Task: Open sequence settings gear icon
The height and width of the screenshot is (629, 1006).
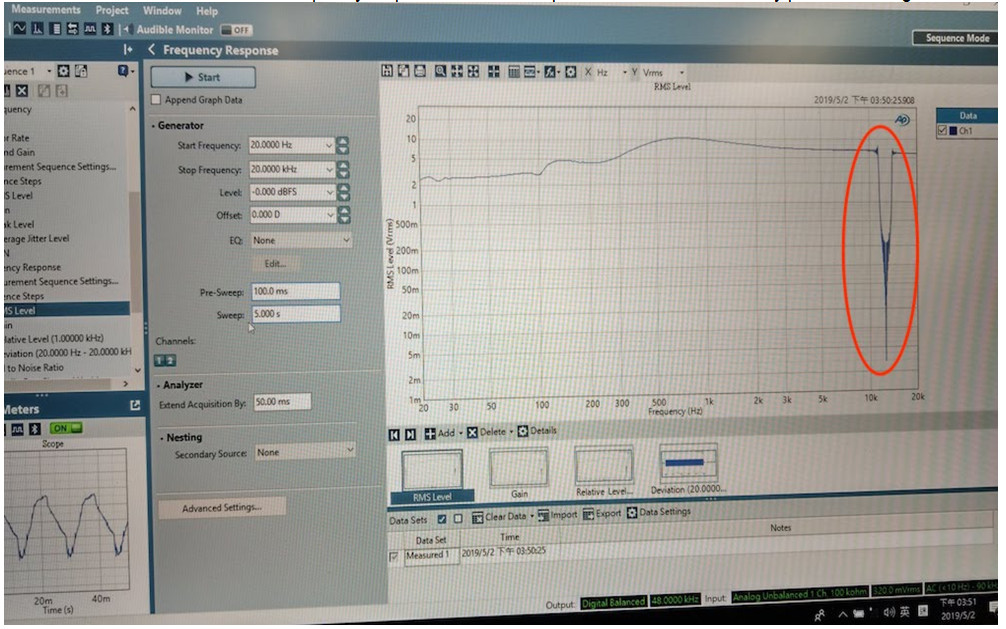Action: pos(64,71)
